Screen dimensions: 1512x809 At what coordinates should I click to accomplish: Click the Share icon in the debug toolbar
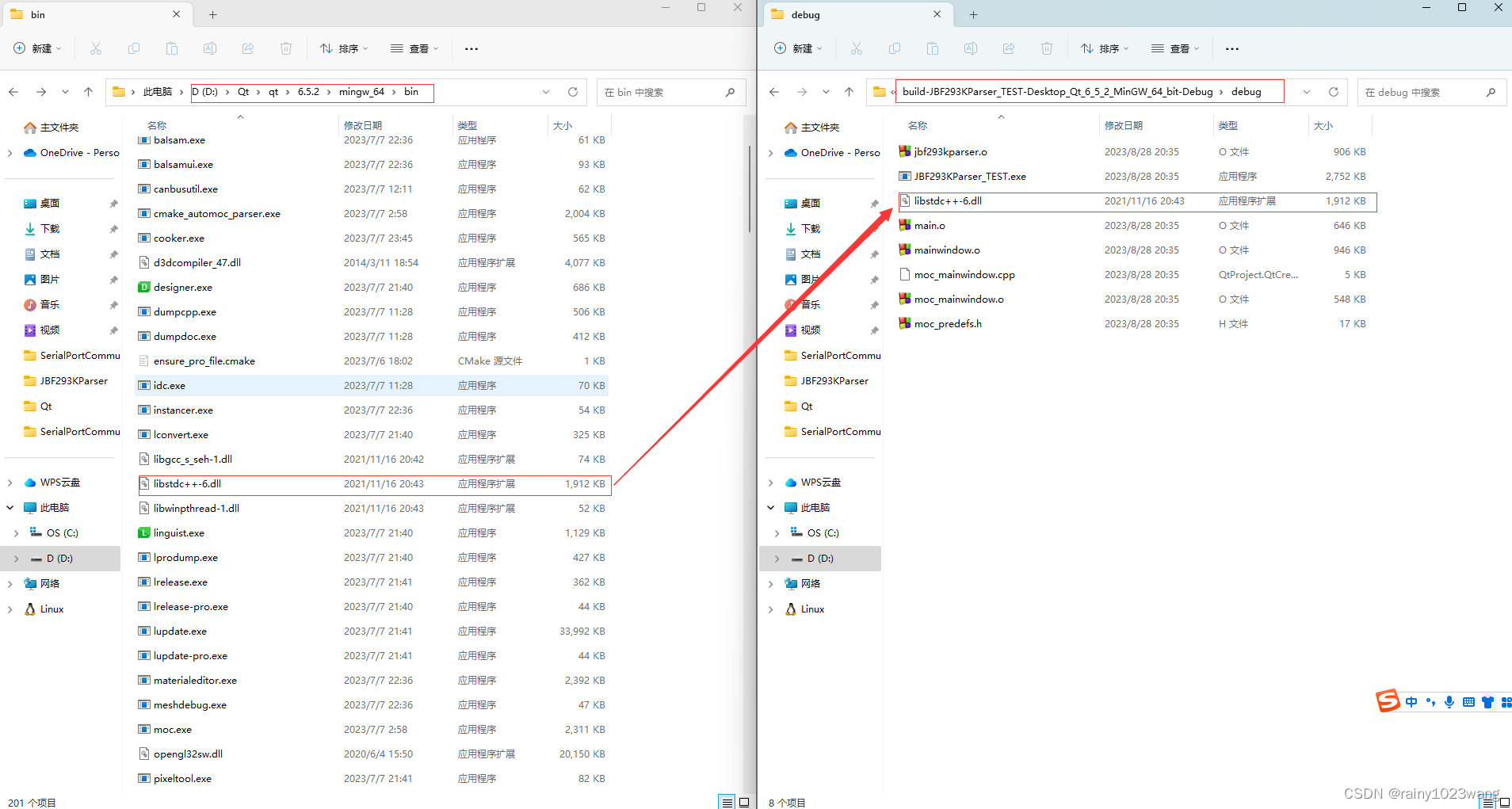click(1009, 48)
